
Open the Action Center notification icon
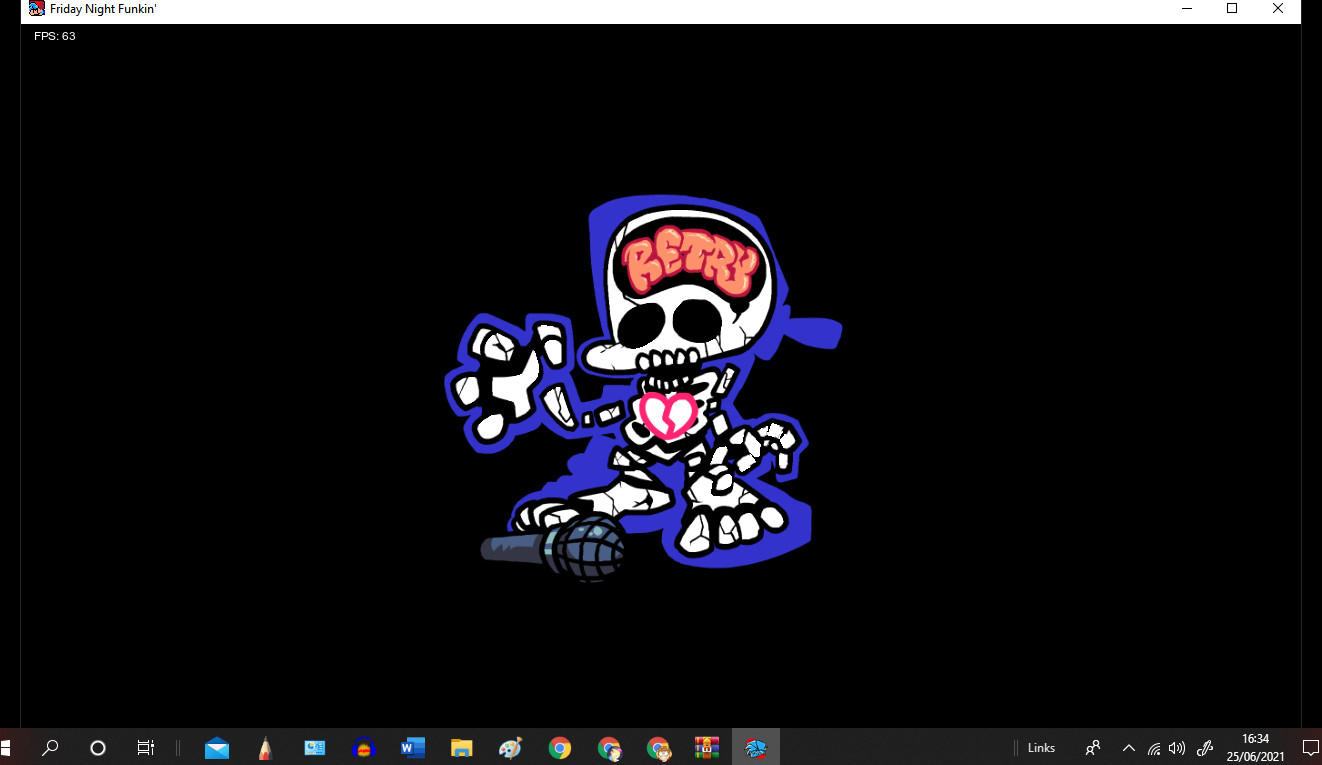(1311, 747)
